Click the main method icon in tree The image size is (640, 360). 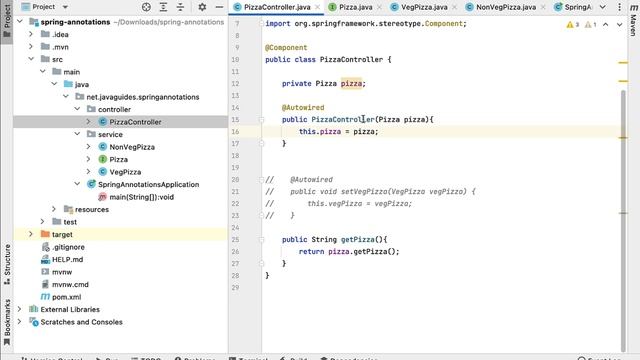pyautogui.click(x=102, y=197)
